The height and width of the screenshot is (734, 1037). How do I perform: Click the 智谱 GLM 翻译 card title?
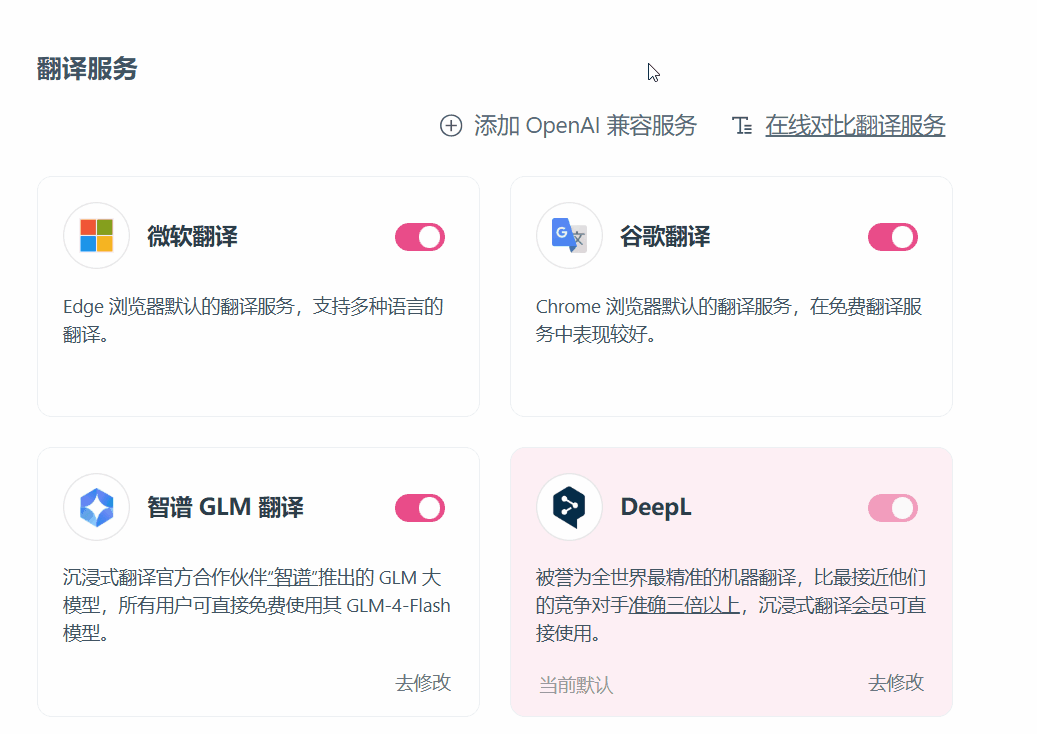[x=226, y=507]
